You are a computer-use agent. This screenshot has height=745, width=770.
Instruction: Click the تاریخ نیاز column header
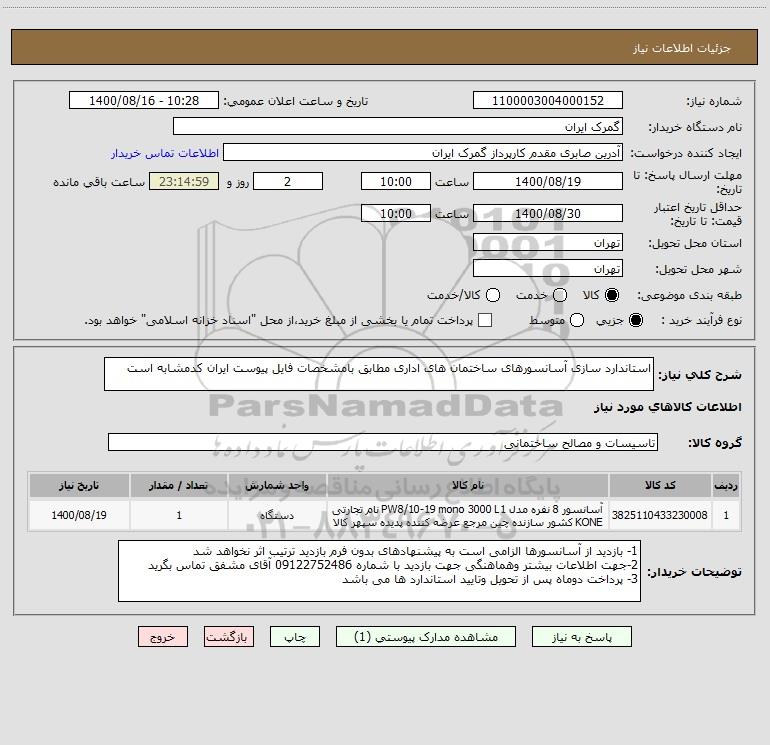tap(79, 485)
